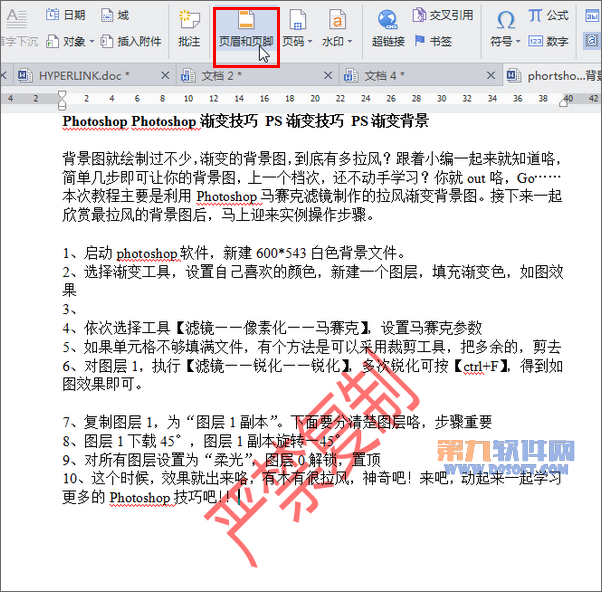The image size is (602, 592).
Task: Close the HYPERLINK.doc tab
Action: 165,75
